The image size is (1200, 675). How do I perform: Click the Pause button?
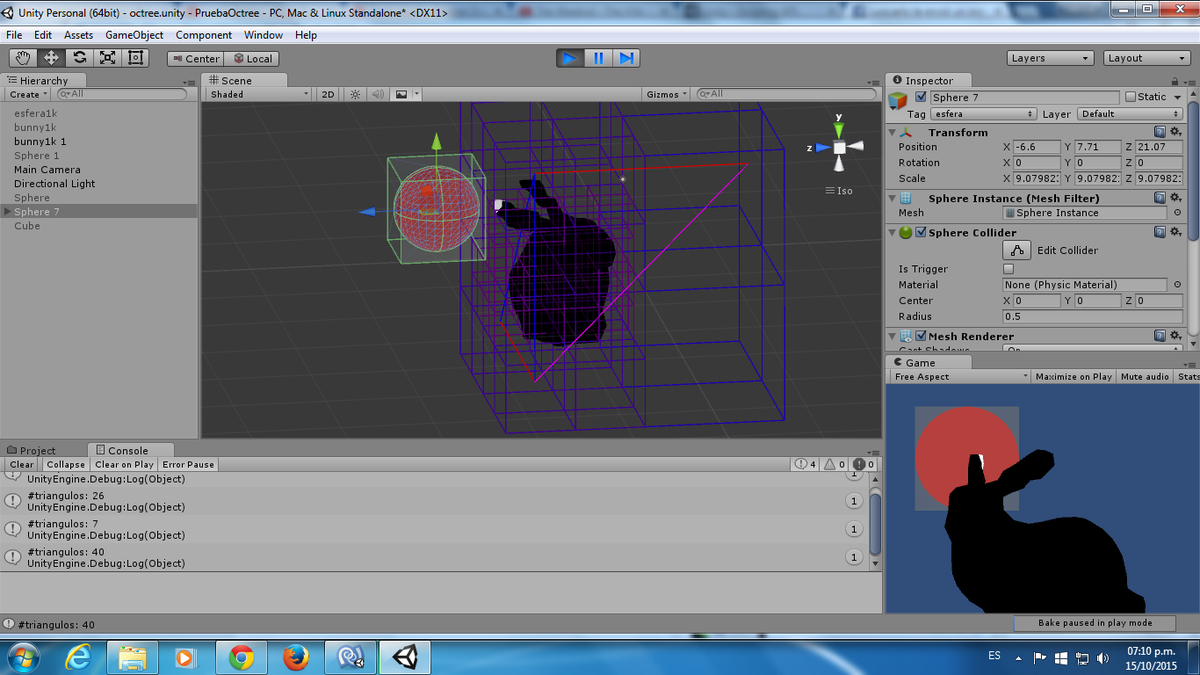598,58
